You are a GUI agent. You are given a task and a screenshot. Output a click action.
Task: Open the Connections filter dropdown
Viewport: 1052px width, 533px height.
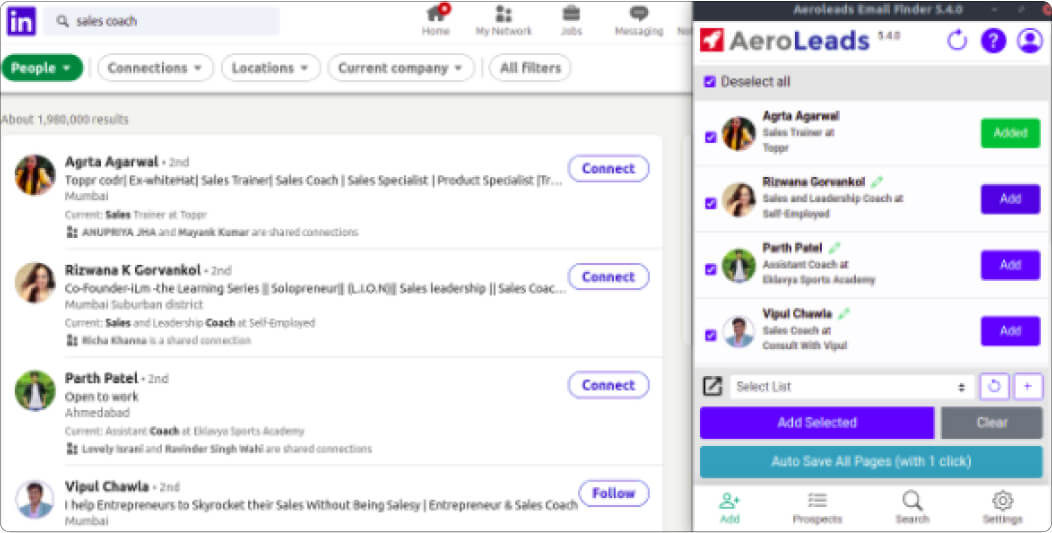click(x=155, y=68)
